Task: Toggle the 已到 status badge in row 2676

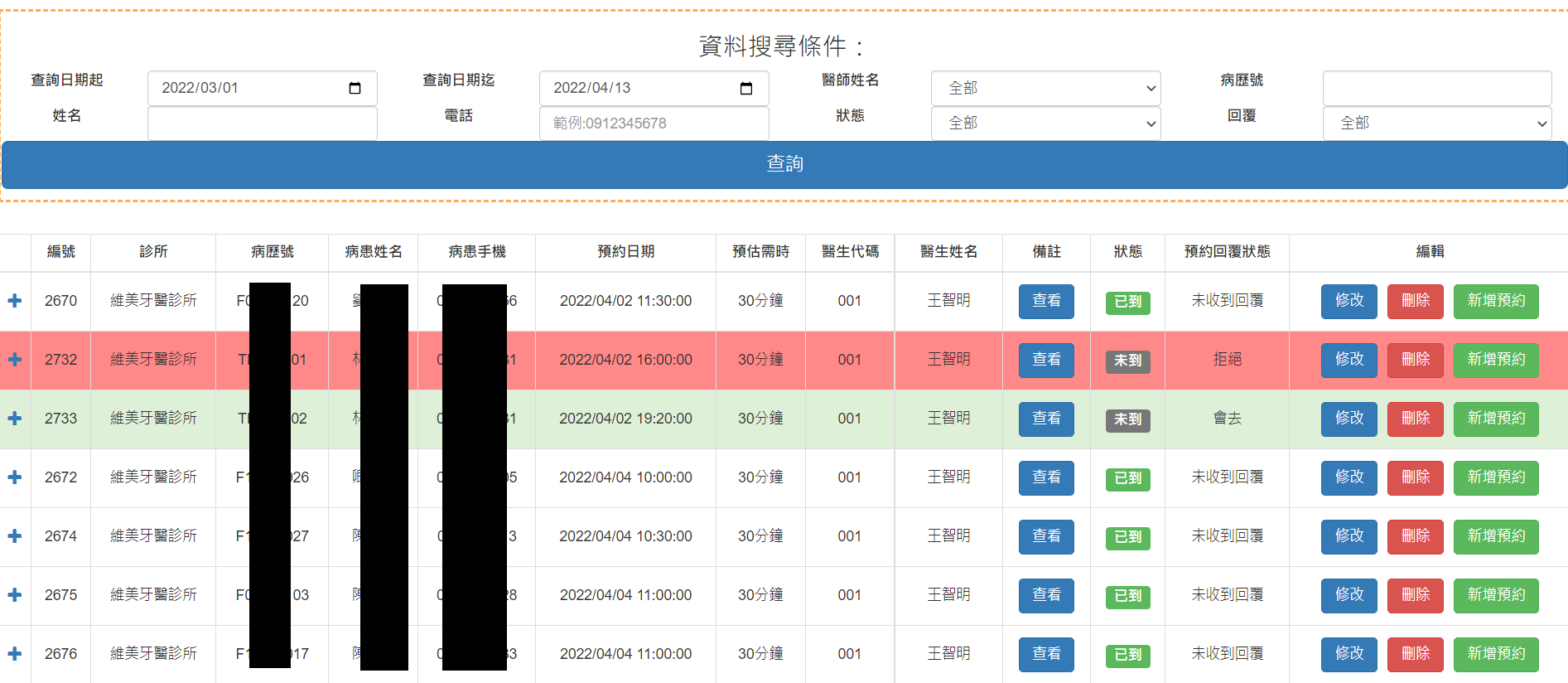Action: (x=1127, y=655)
